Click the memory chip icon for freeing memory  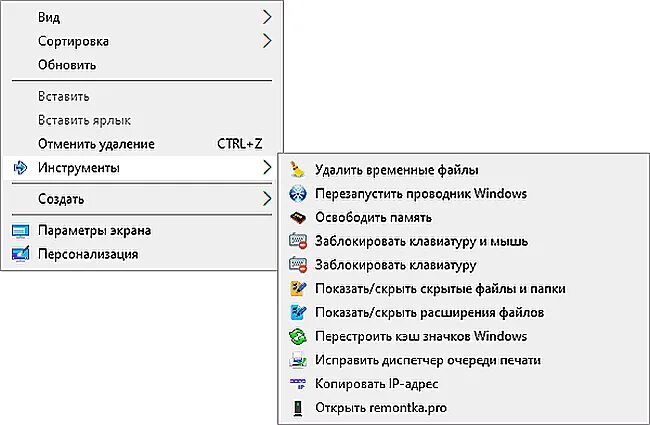click(x=297, y=217)
